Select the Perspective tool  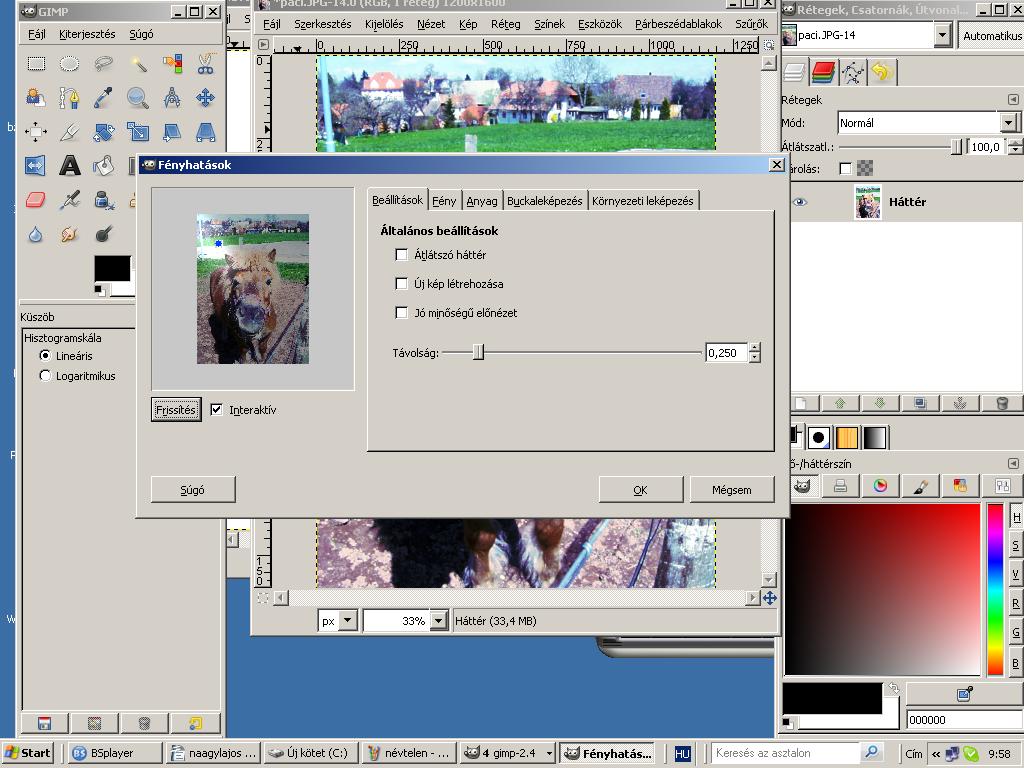tap(205, 132)
